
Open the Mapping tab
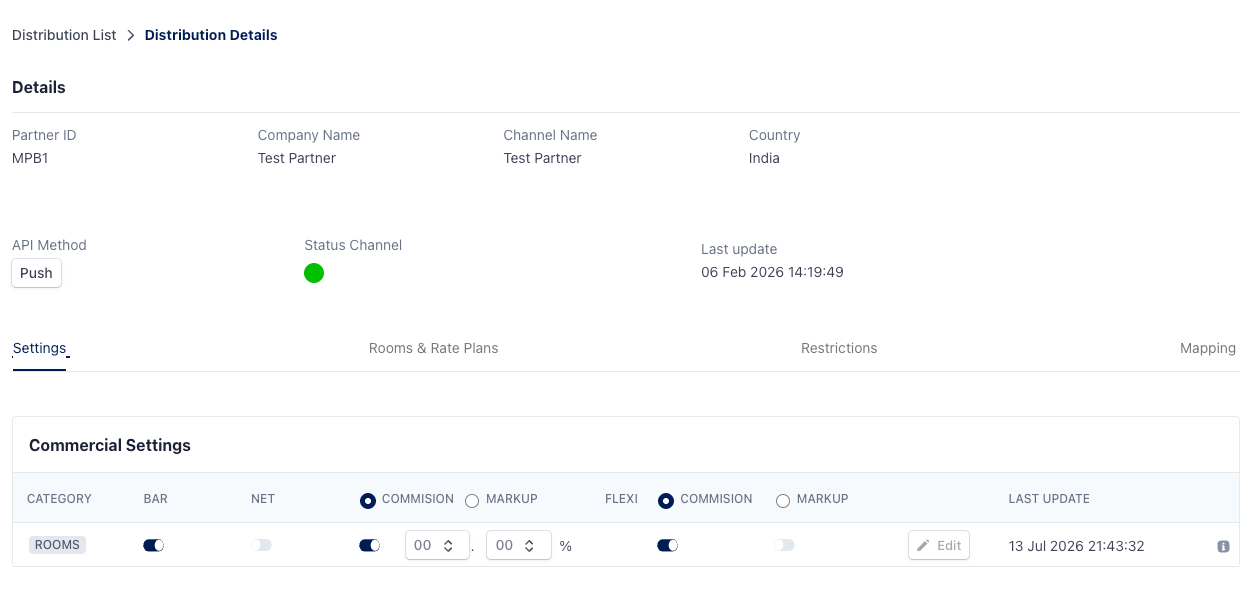[x=1208, y=348]
